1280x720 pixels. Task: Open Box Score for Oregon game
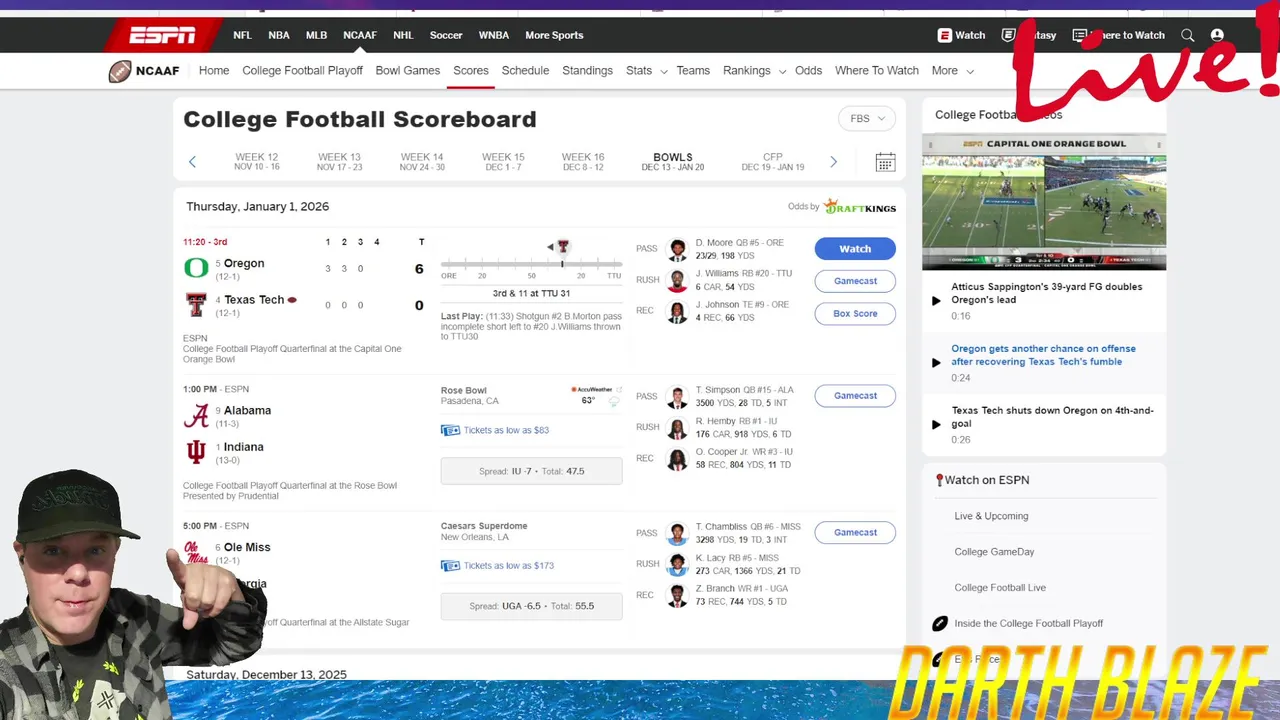(x=855, y=313)
